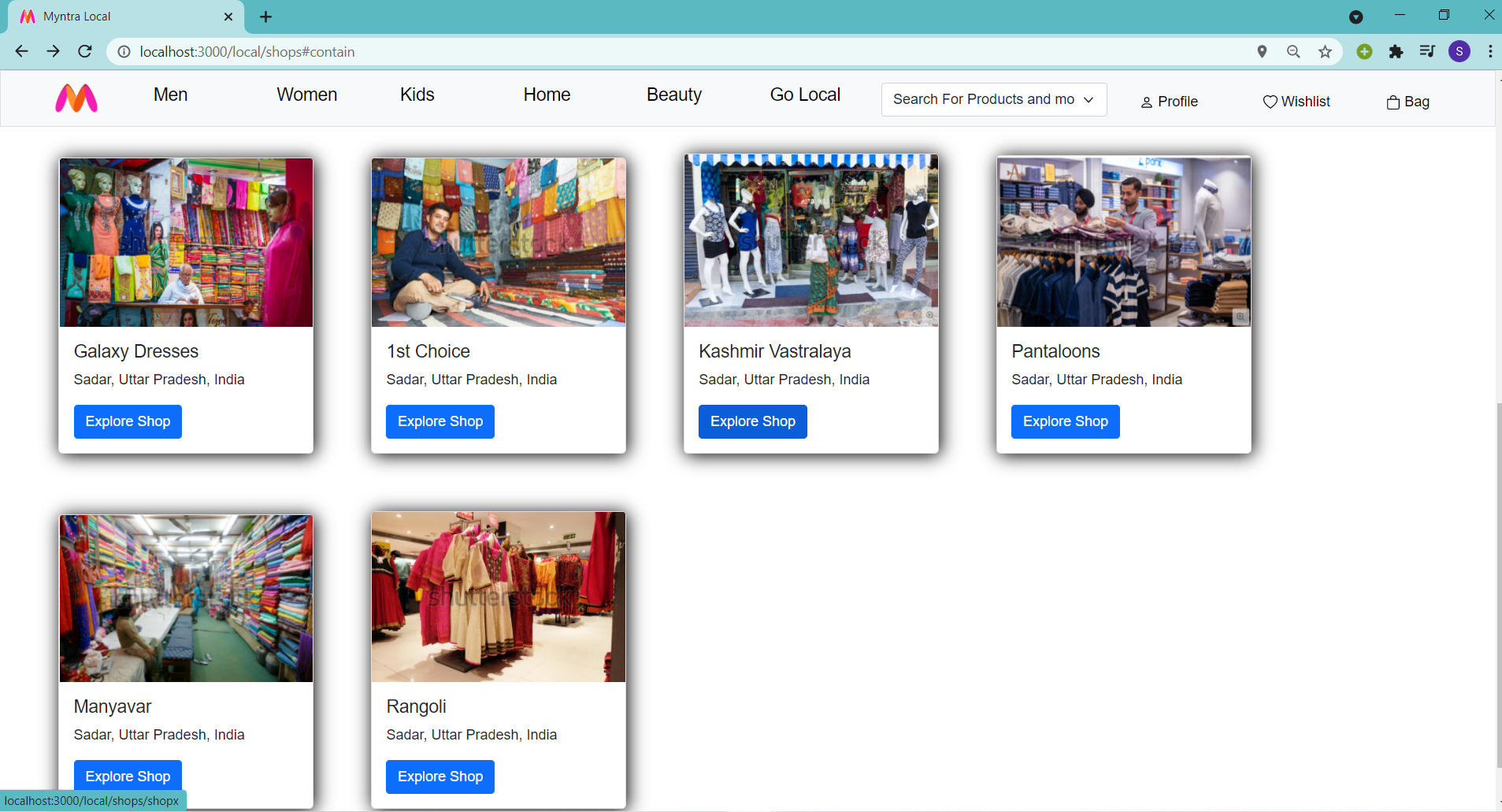Switch to the Myntra Local browser tab

coord(118,16)
